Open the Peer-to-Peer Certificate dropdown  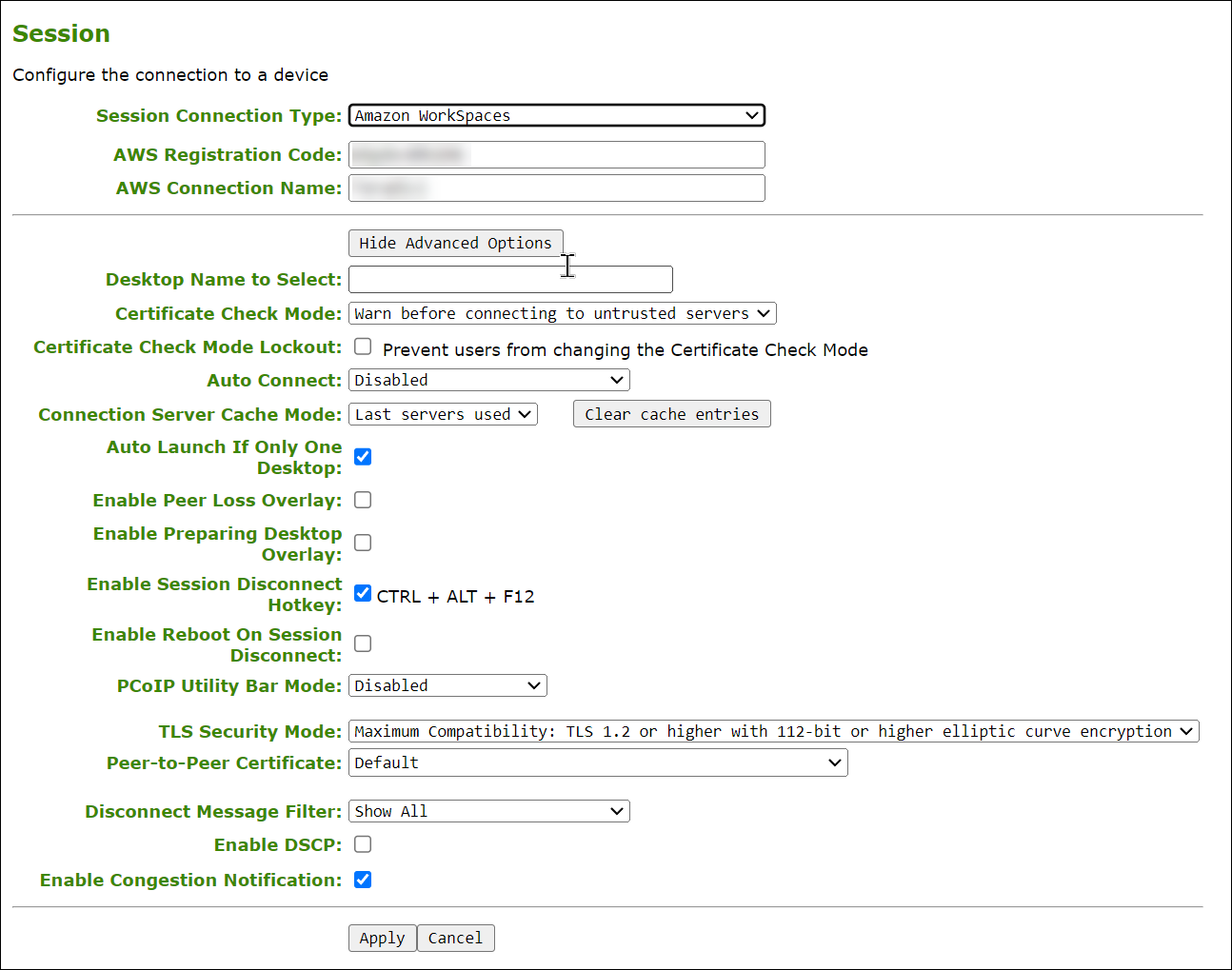[598, 762]
